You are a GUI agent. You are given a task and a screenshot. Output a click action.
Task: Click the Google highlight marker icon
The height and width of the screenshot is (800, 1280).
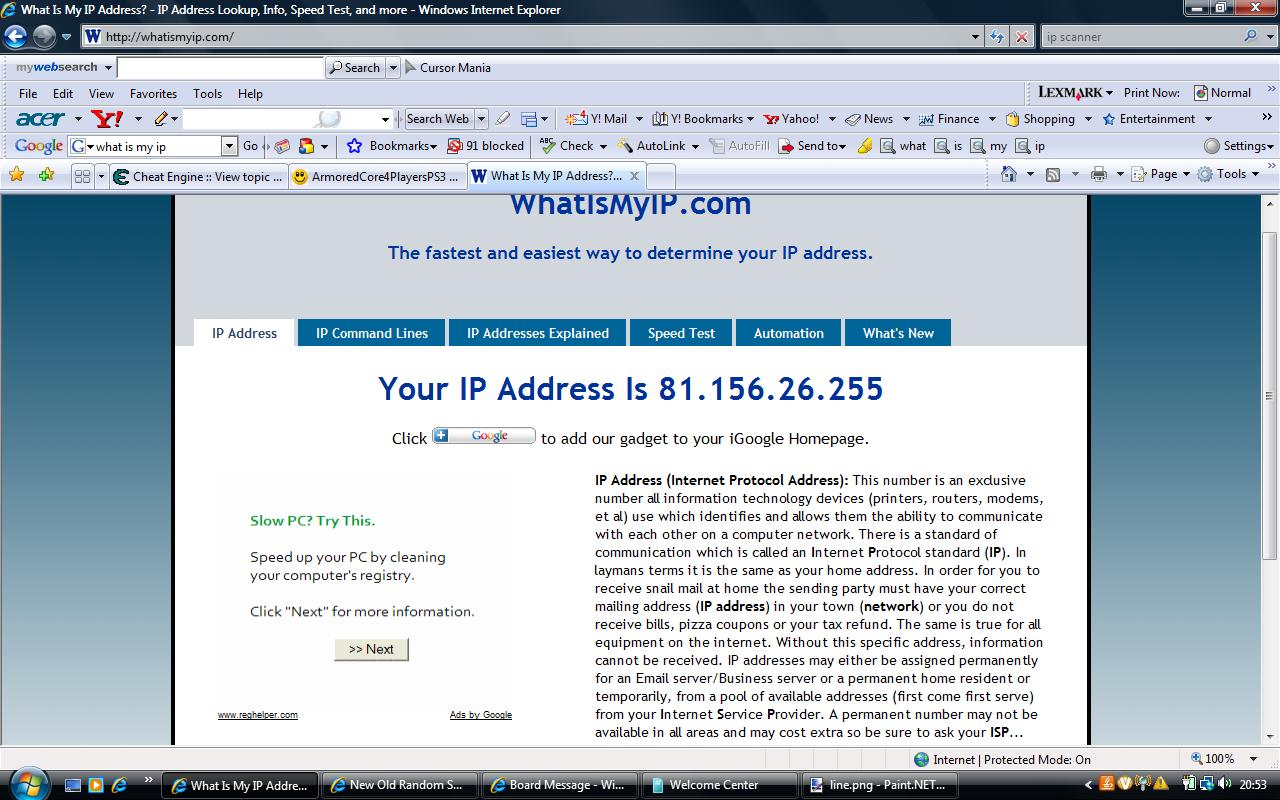(x=865, y=146)
